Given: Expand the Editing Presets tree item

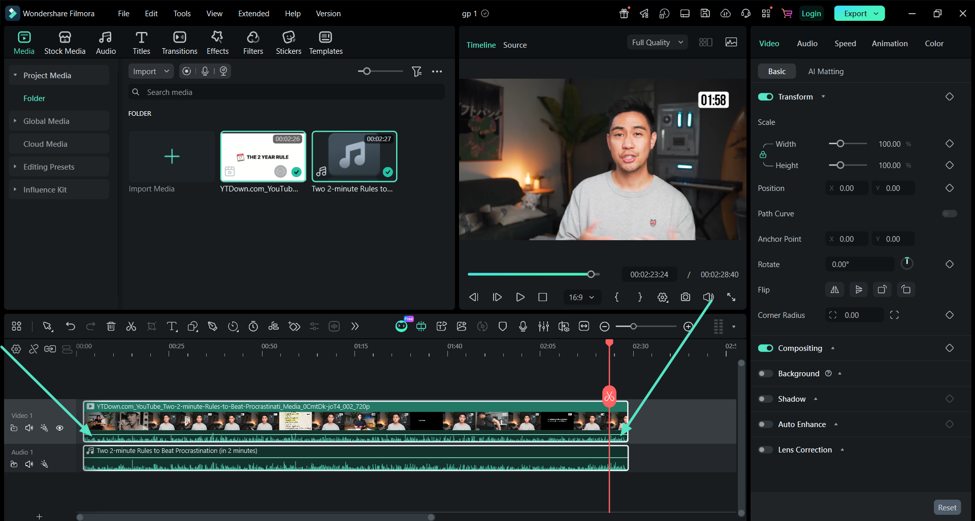Looking at the screenshot, I should (15, 167).
